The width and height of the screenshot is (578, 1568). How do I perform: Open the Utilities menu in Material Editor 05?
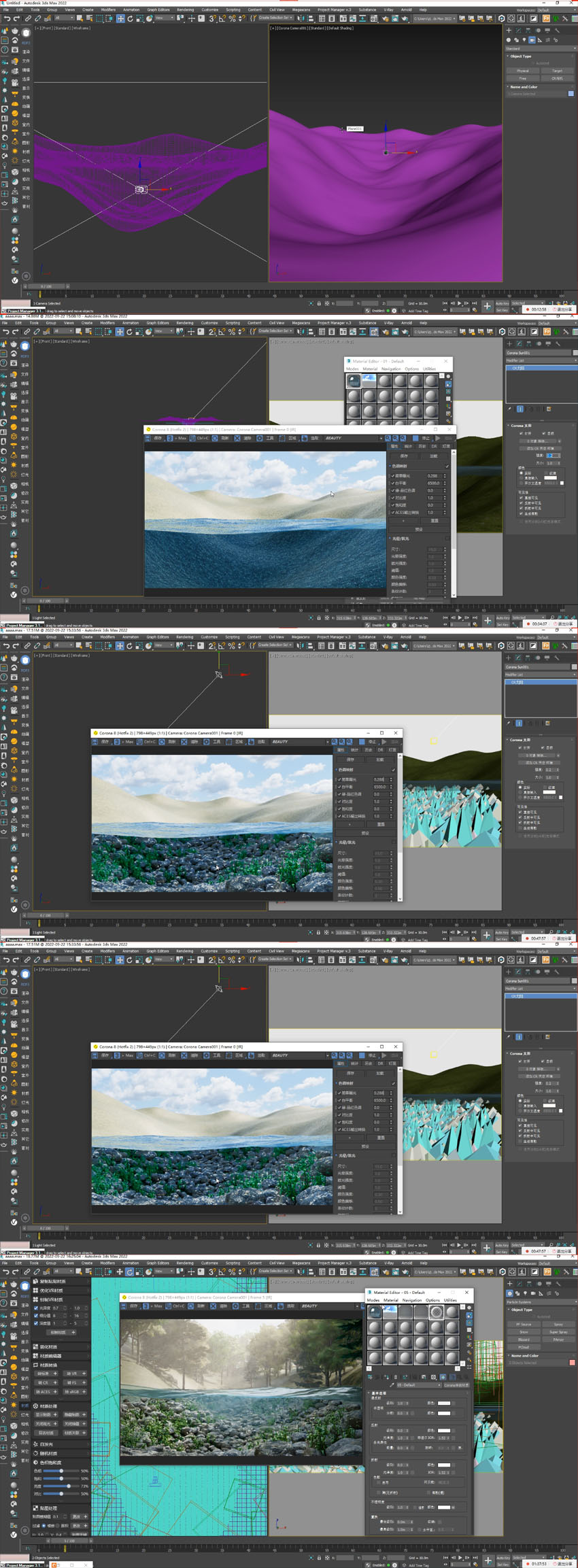pos(450,1299)
